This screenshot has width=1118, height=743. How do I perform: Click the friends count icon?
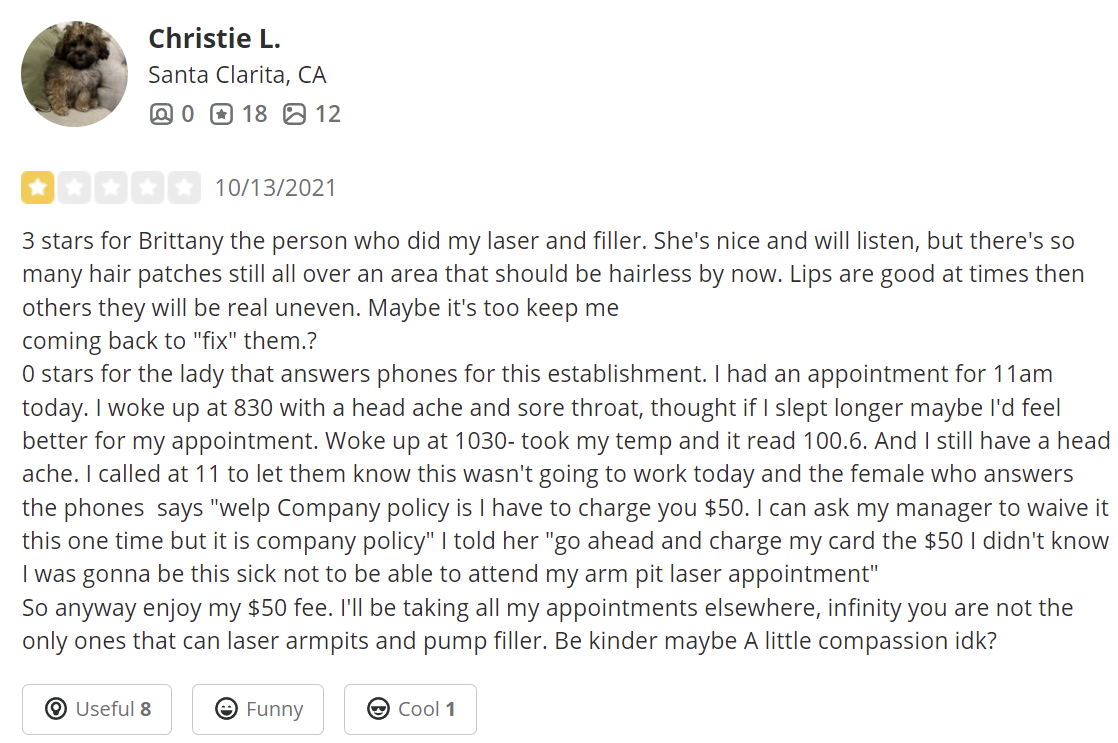click(161, 114)
